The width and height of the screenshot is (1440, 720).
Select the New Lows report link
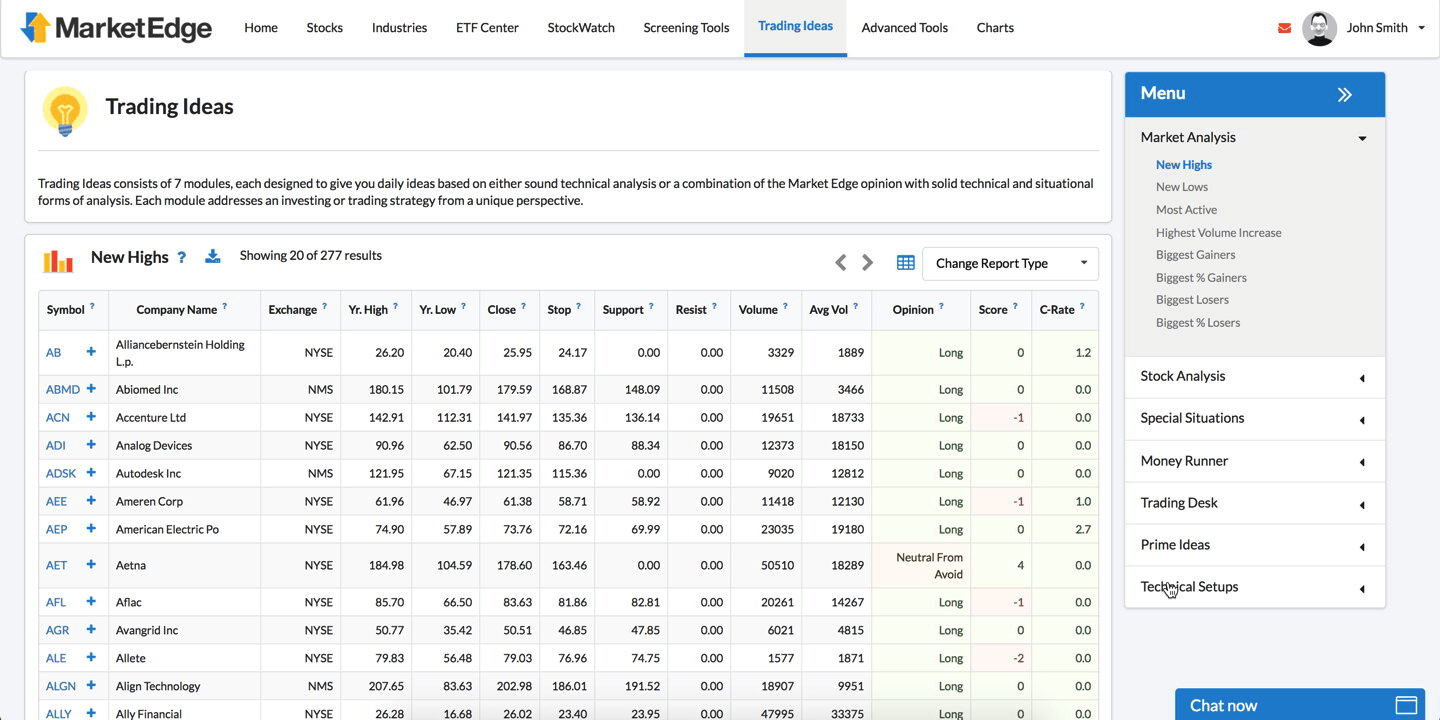1182,187
